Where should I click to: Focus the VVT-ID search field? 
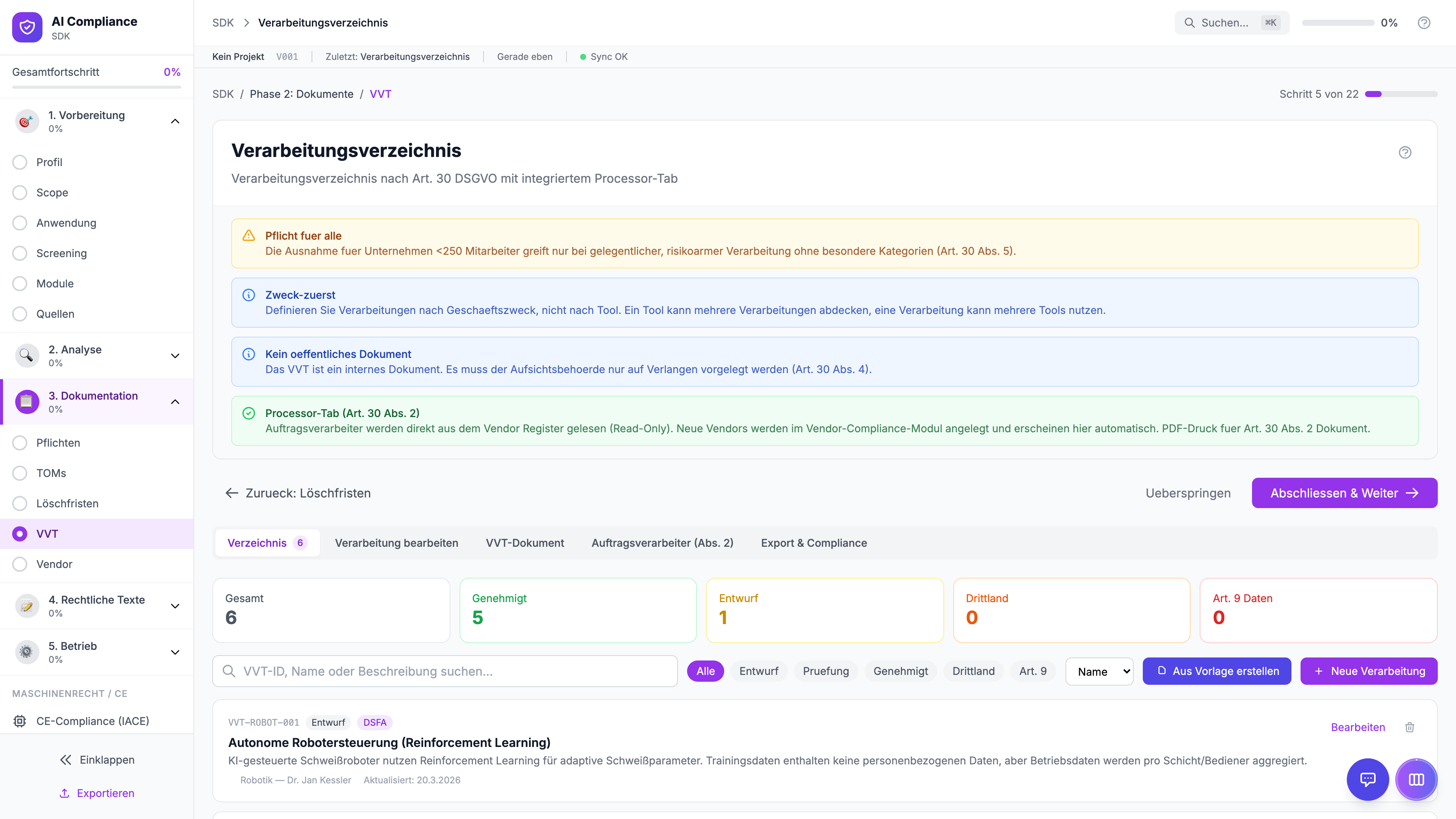pyautogui.click(x=452, y=672)
